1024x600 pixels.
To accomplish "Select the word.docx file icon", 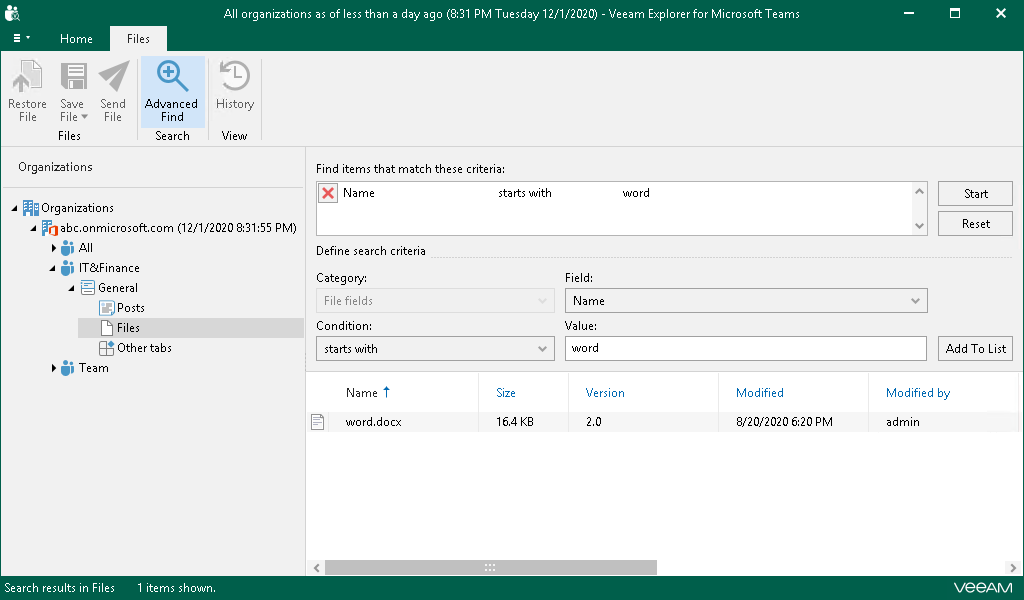I will tap(318, 422).
